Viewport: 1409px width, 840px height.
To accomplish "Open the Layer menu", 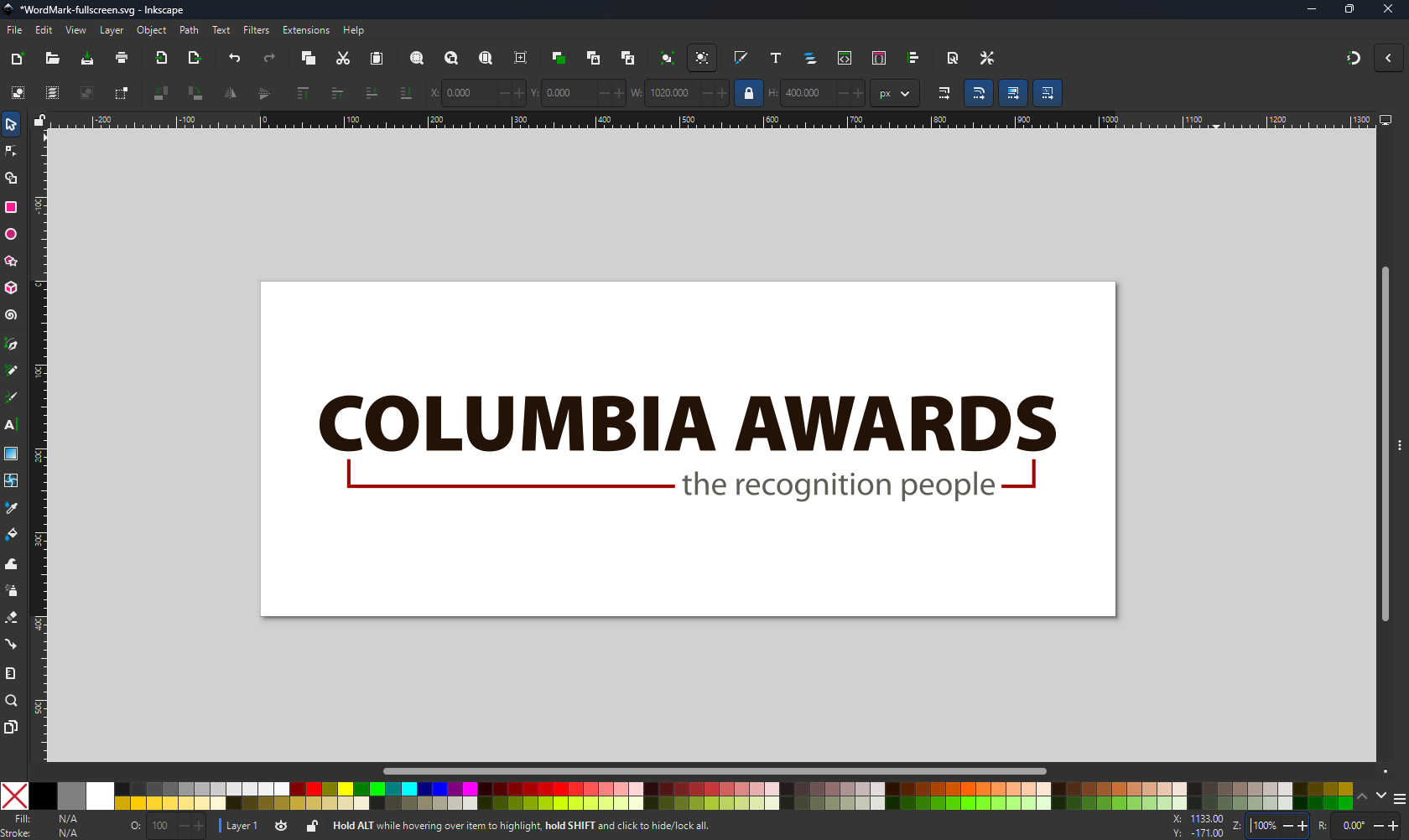I will click(112, 30).
